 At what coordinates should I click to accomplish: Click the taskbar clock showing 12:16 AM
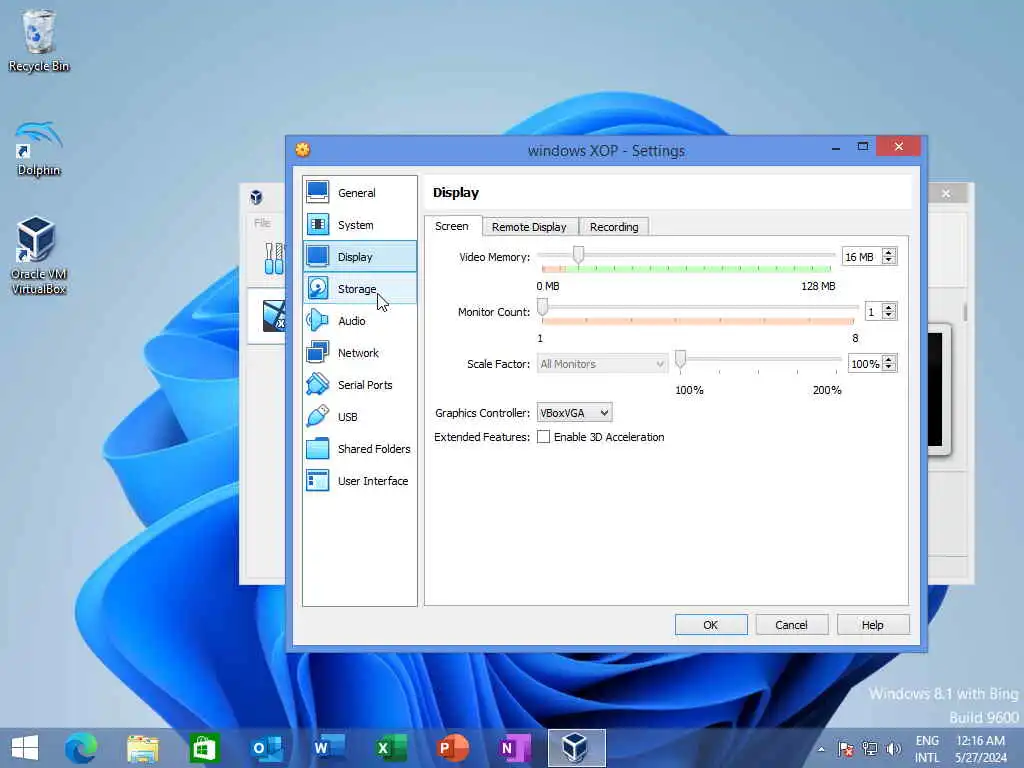[980, 749]
